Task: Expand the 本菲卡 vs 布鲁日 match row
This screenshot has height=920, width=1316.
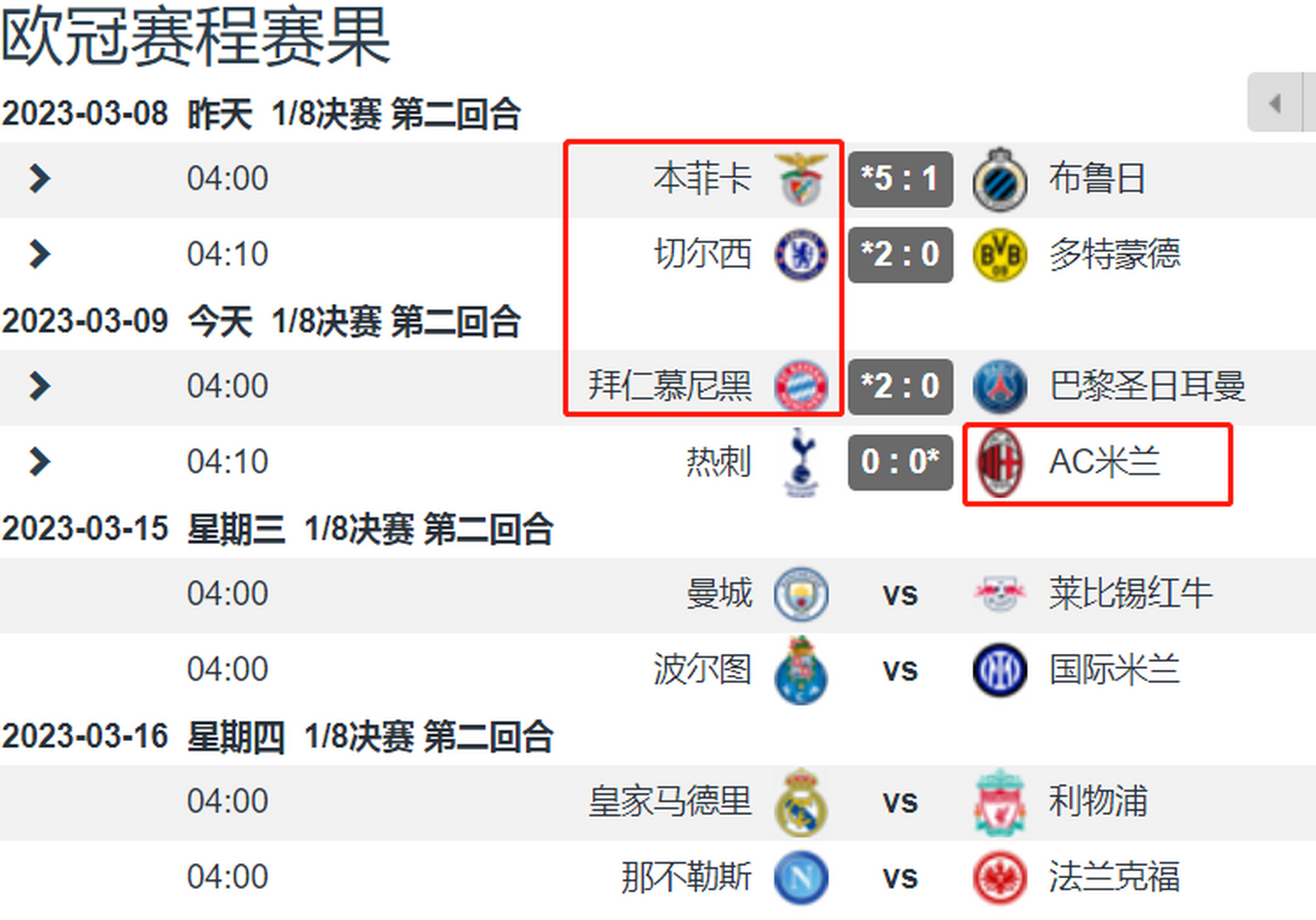Action: coord(40,178)
